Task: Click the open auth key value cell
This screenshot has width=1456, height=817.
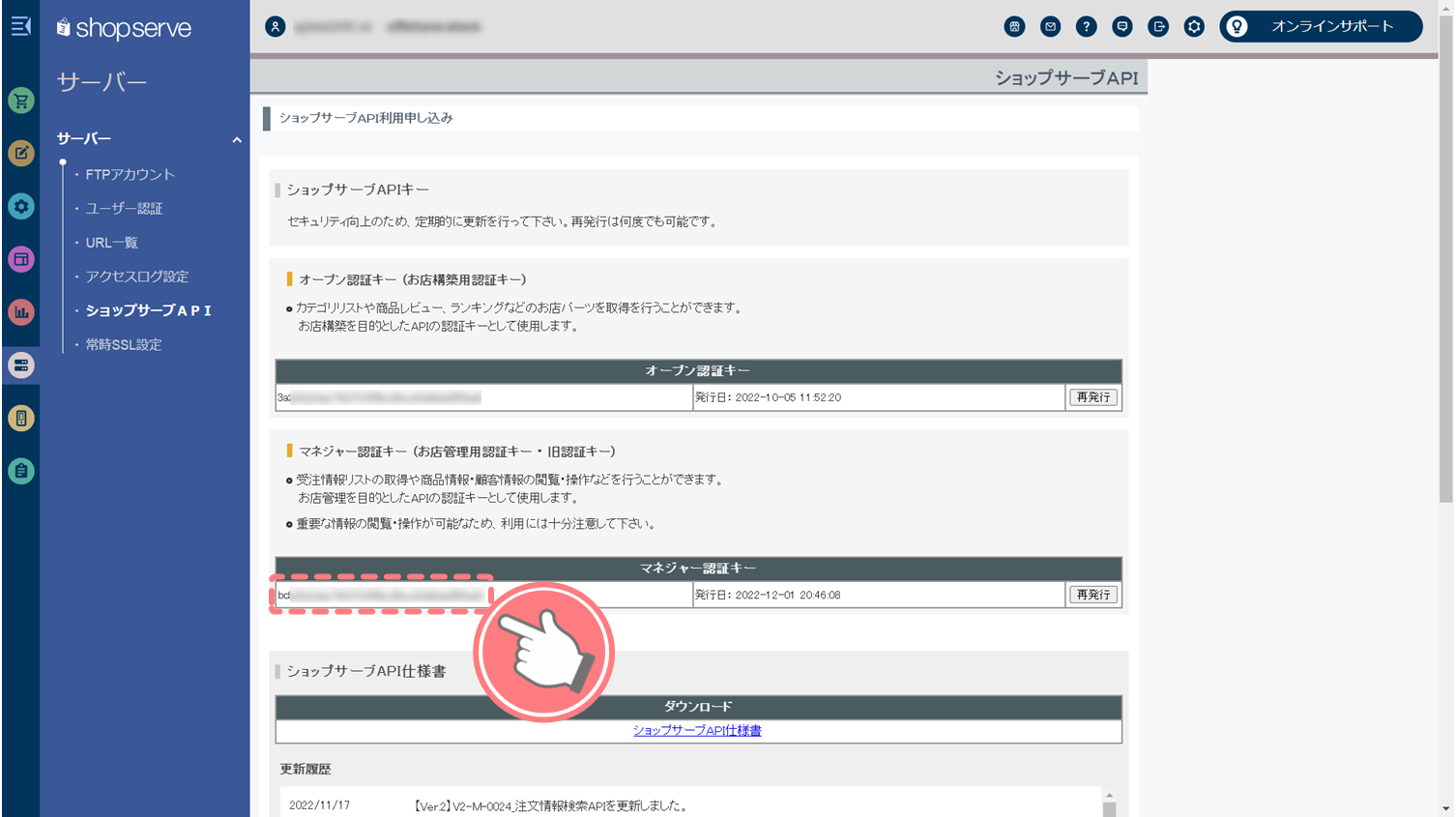Action: (483, 397)
